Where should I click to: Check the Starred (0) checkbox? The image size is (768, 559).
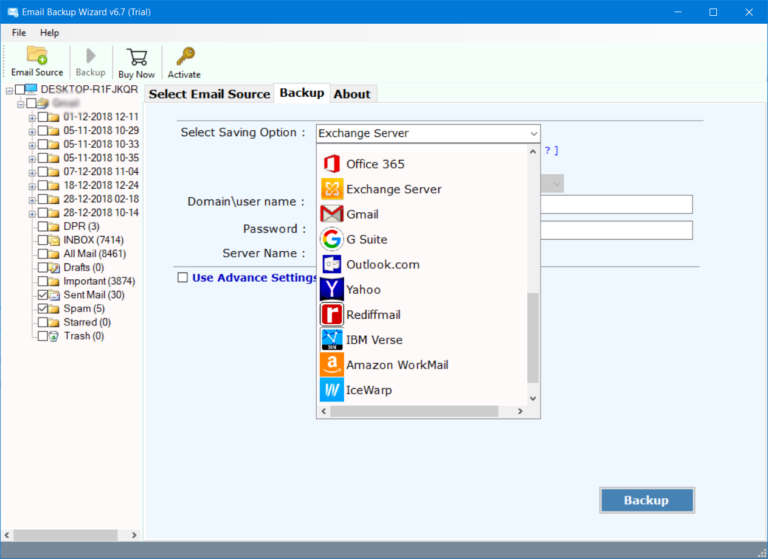[43, 322]
